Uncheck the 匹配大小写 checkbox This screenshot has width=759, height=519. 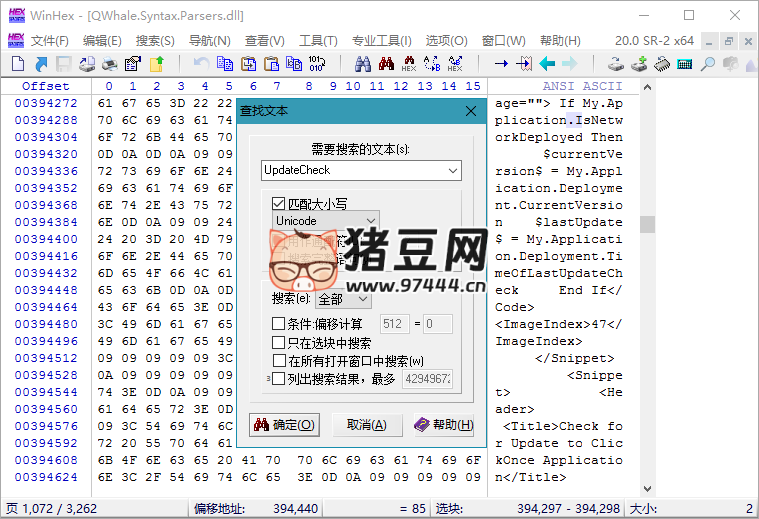click(x=278, y=203)
